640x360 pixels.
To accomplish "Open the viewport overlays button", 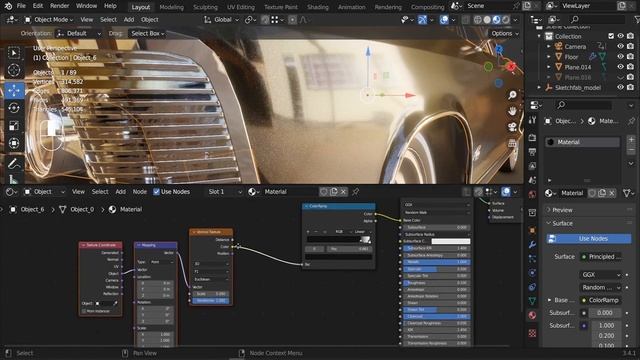I will point(444,20).
